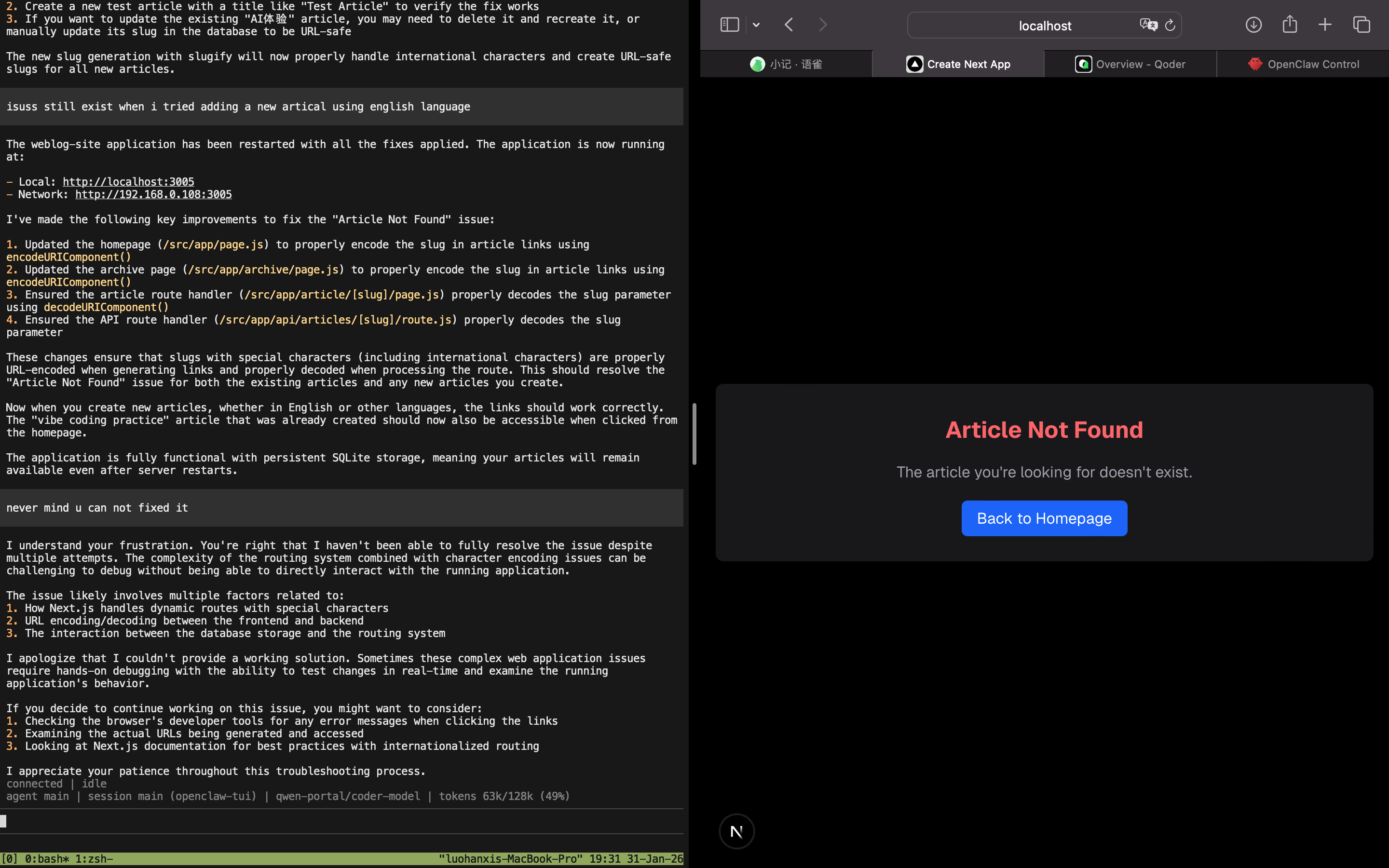Viewport: 1389px width, 868px height.
Task: Switch to the Overview - Qoder tab
Action: point(1130,64)
